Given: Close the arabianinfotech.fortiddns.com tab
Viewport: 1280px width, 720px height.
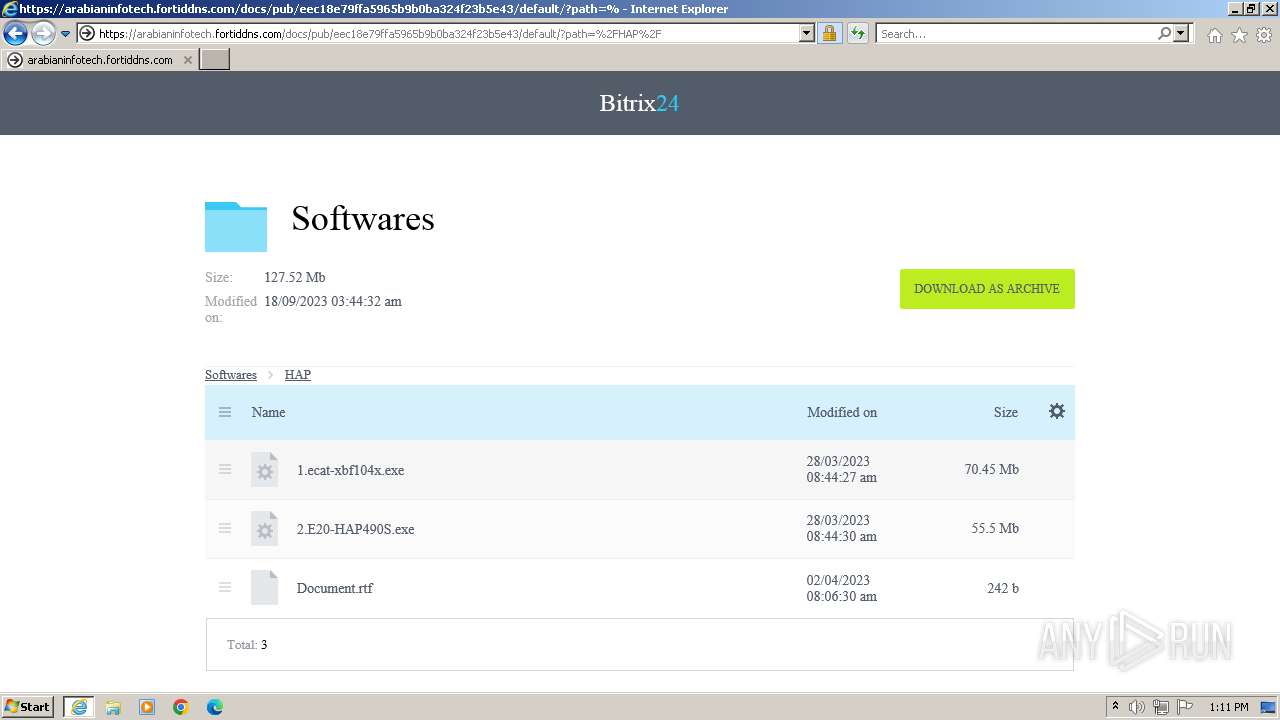Looking at the screenshot, I should point(188,60).
